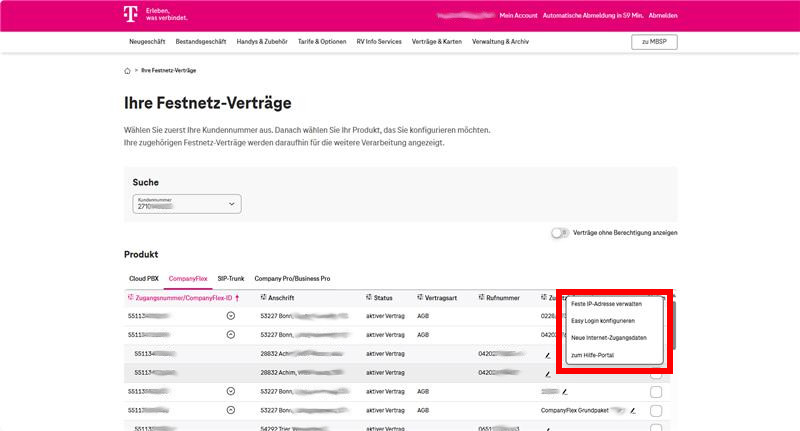Choose Easy Login konfigurieren

603,321
